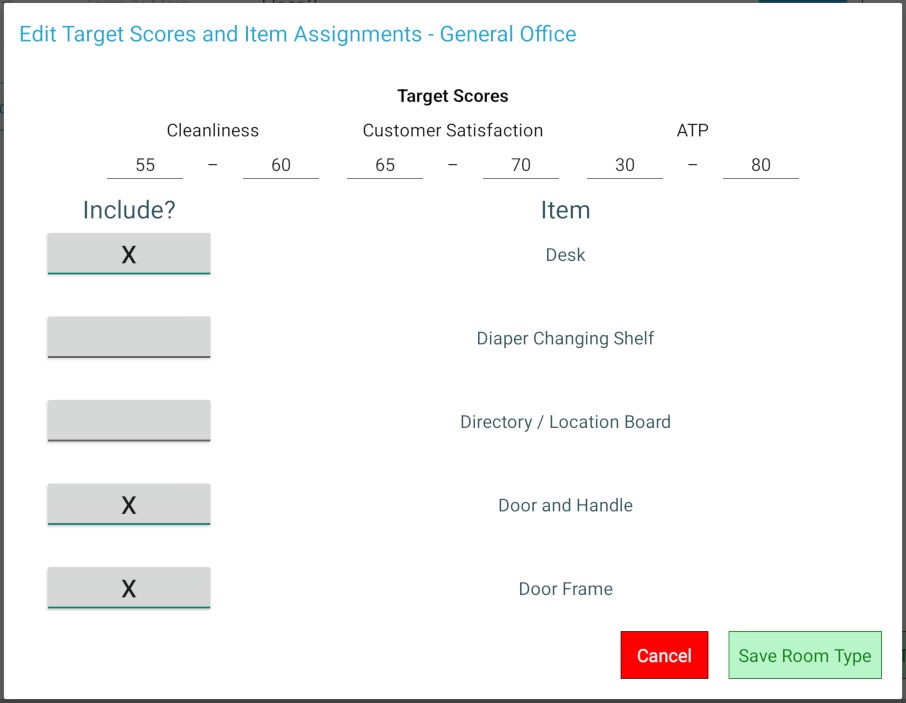The width and height of the screenshot is (906, 703).
Task: Toggle the Door Frame include box
Action: [x=129, y=588]
